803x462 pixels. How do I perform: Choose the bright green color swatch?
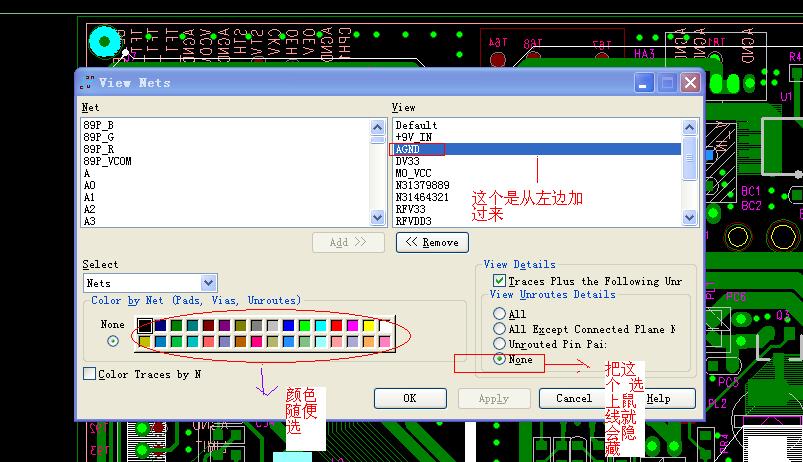click(305, 325)
